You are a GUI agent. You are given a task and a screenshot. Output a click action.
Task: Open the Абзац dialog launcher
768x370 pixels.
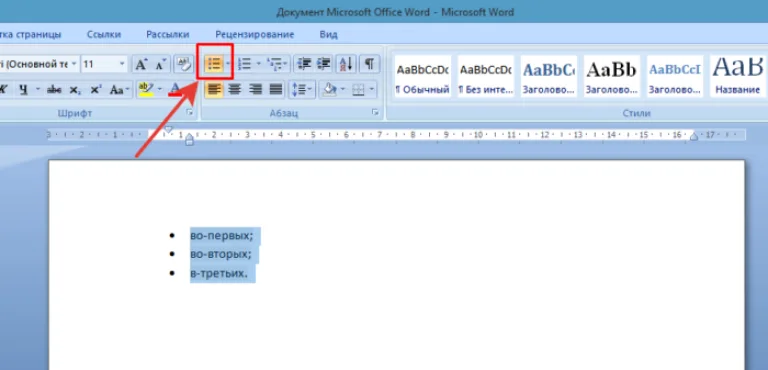click(x=376, y=113)
